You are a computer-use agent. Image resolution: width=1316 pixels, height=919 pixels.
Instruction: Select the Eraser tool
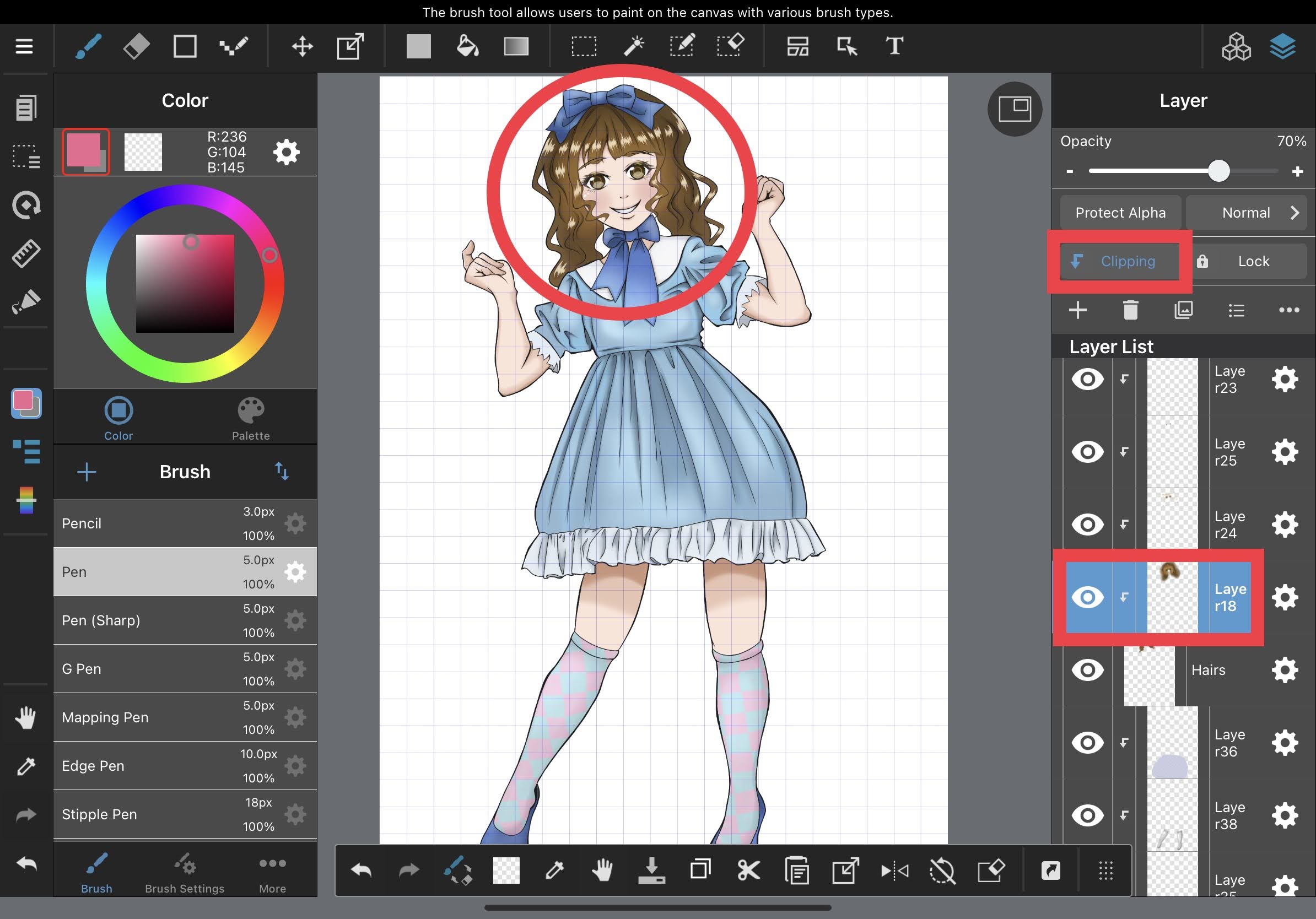136,46
